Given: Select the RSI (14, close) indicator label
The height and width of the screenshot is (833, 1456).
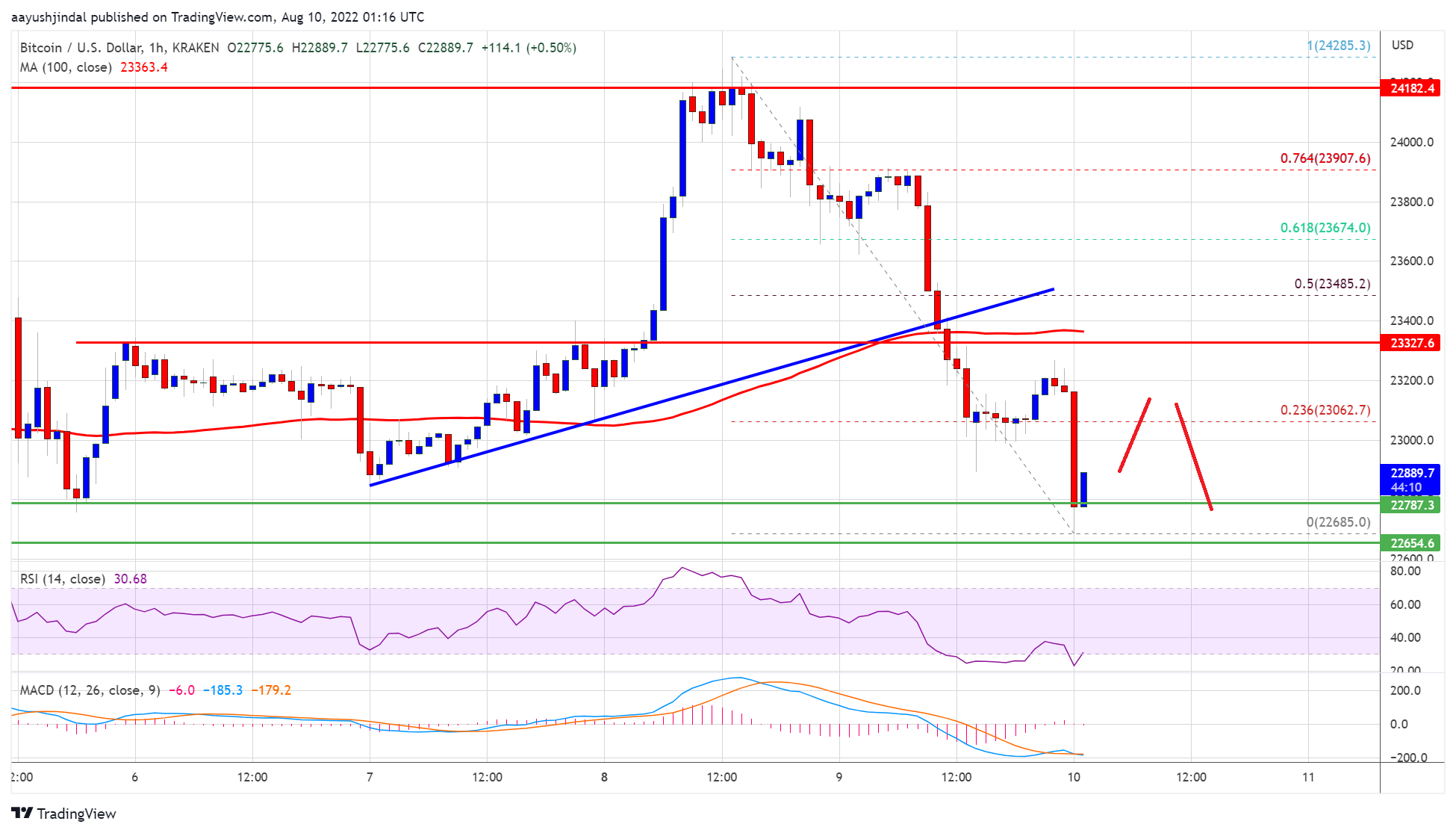Looking at the screenshot, I should [62, 579].
